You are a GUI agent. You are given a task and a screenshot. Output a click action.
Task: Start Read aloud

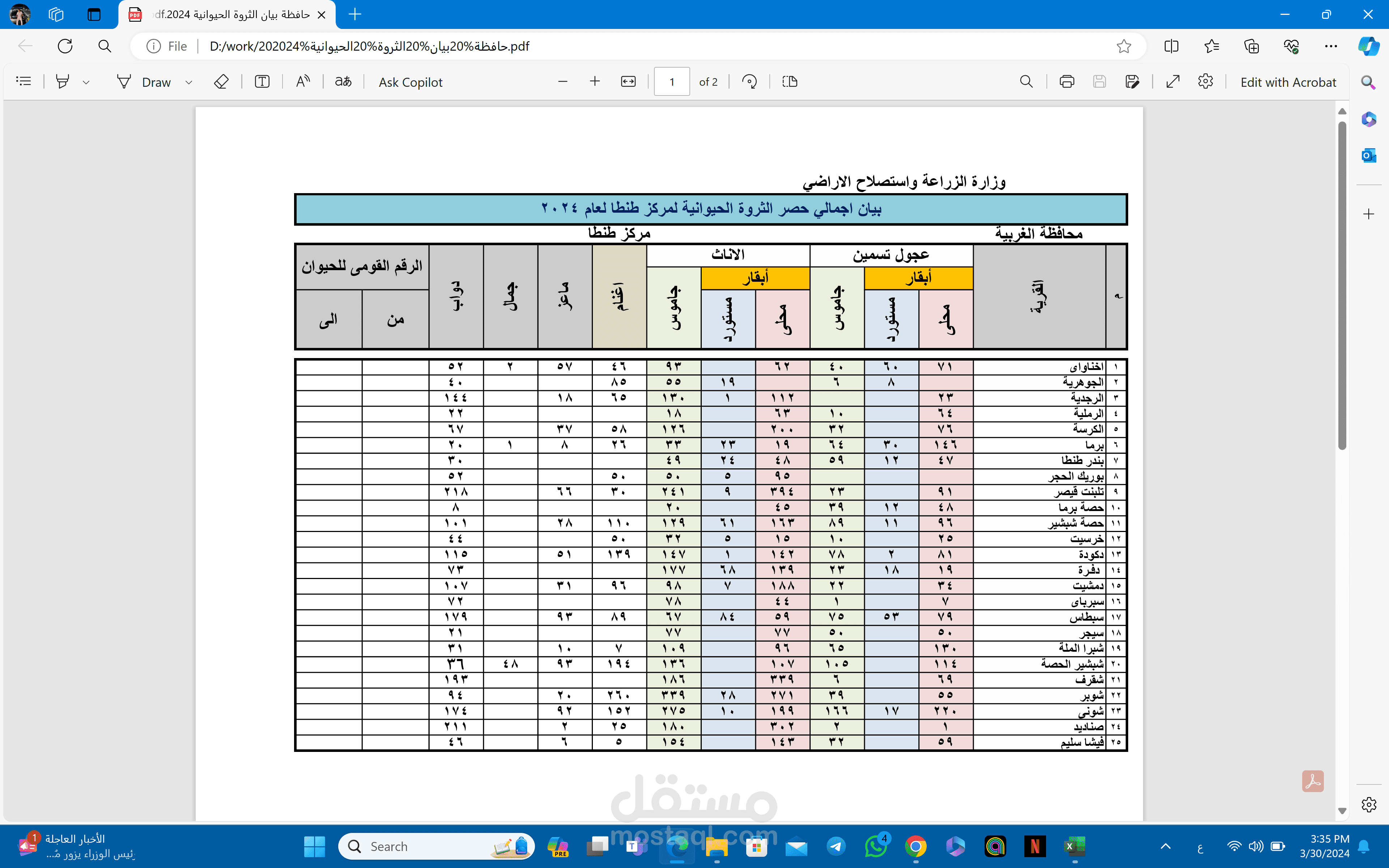[x=303, y=81]
